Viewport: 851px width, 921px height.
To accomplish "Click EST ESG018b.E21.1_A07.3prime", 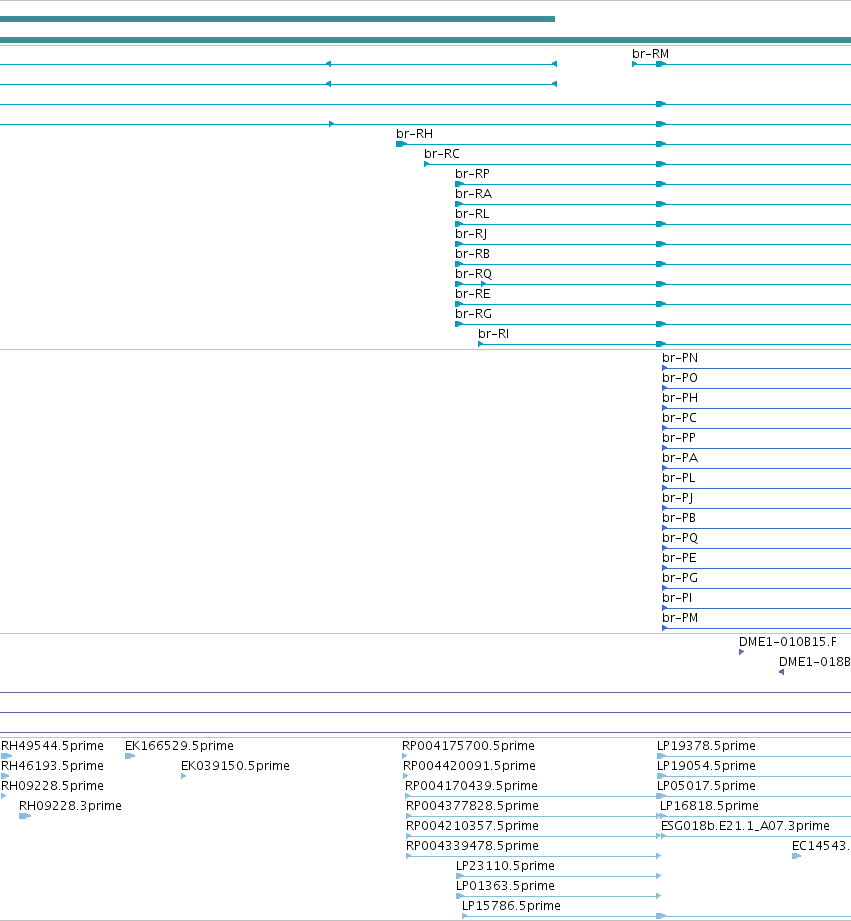I will coord(745,825).
